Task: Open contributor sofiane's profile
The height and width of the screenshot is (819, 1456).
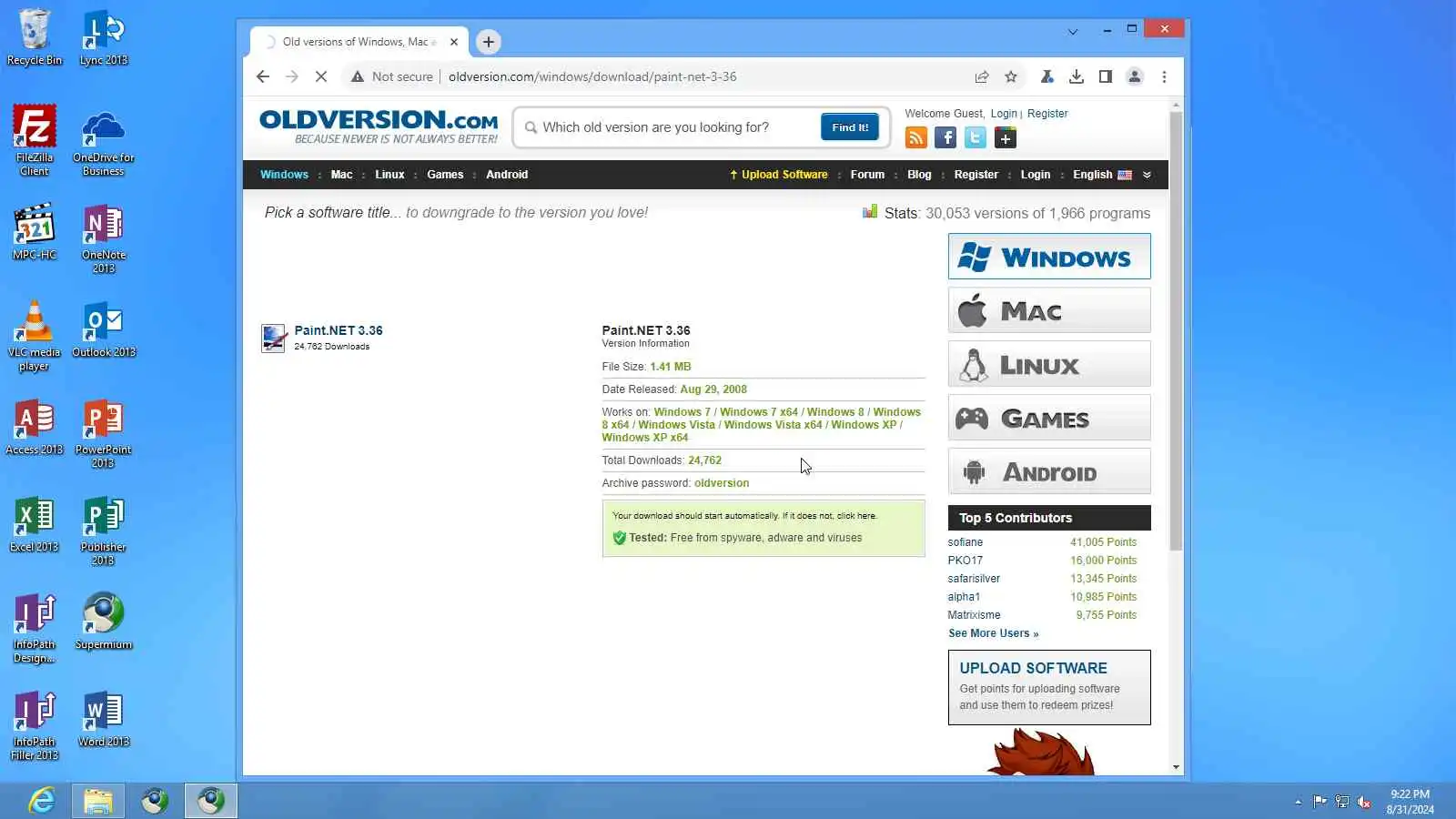Action: click(965, 542)
